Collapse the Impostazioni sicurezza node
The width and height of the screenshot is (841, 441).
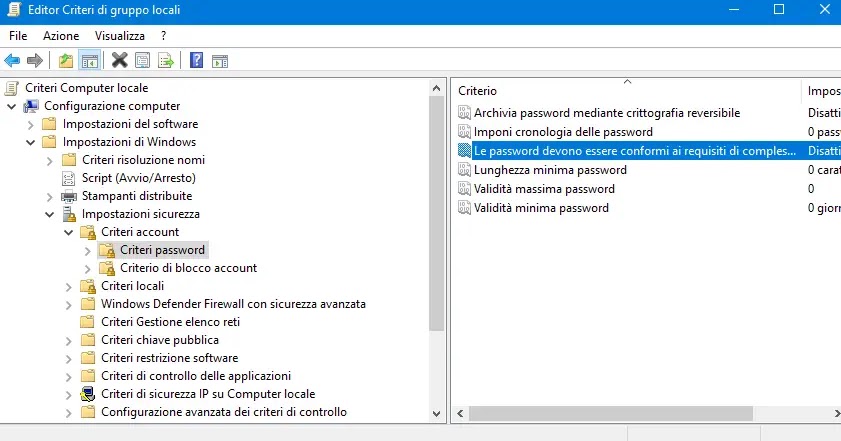click(x=49, y=214)
